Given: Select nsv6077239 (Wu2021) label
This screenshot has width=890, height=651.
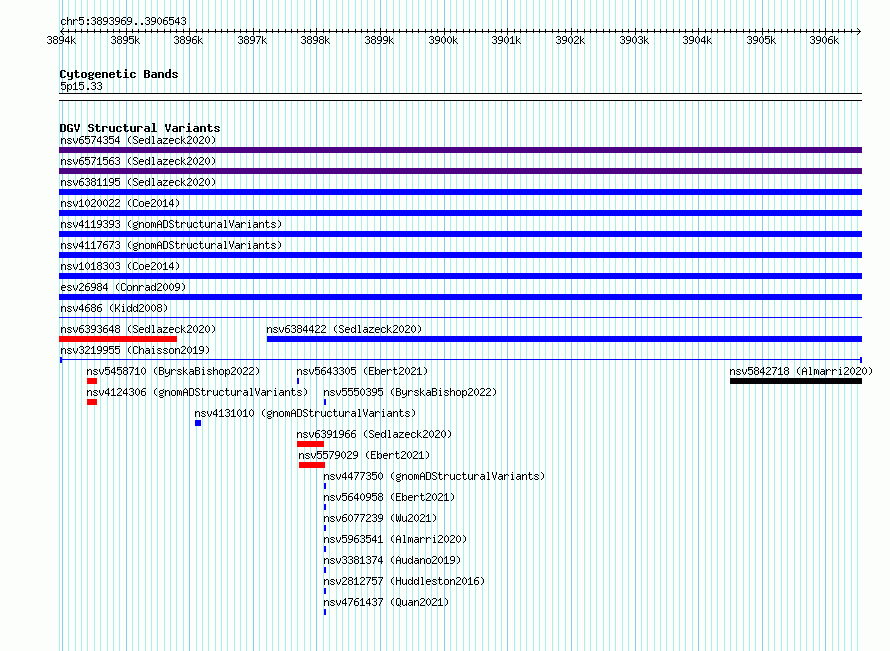Looking at the screenshot, I should pos(380,518).
